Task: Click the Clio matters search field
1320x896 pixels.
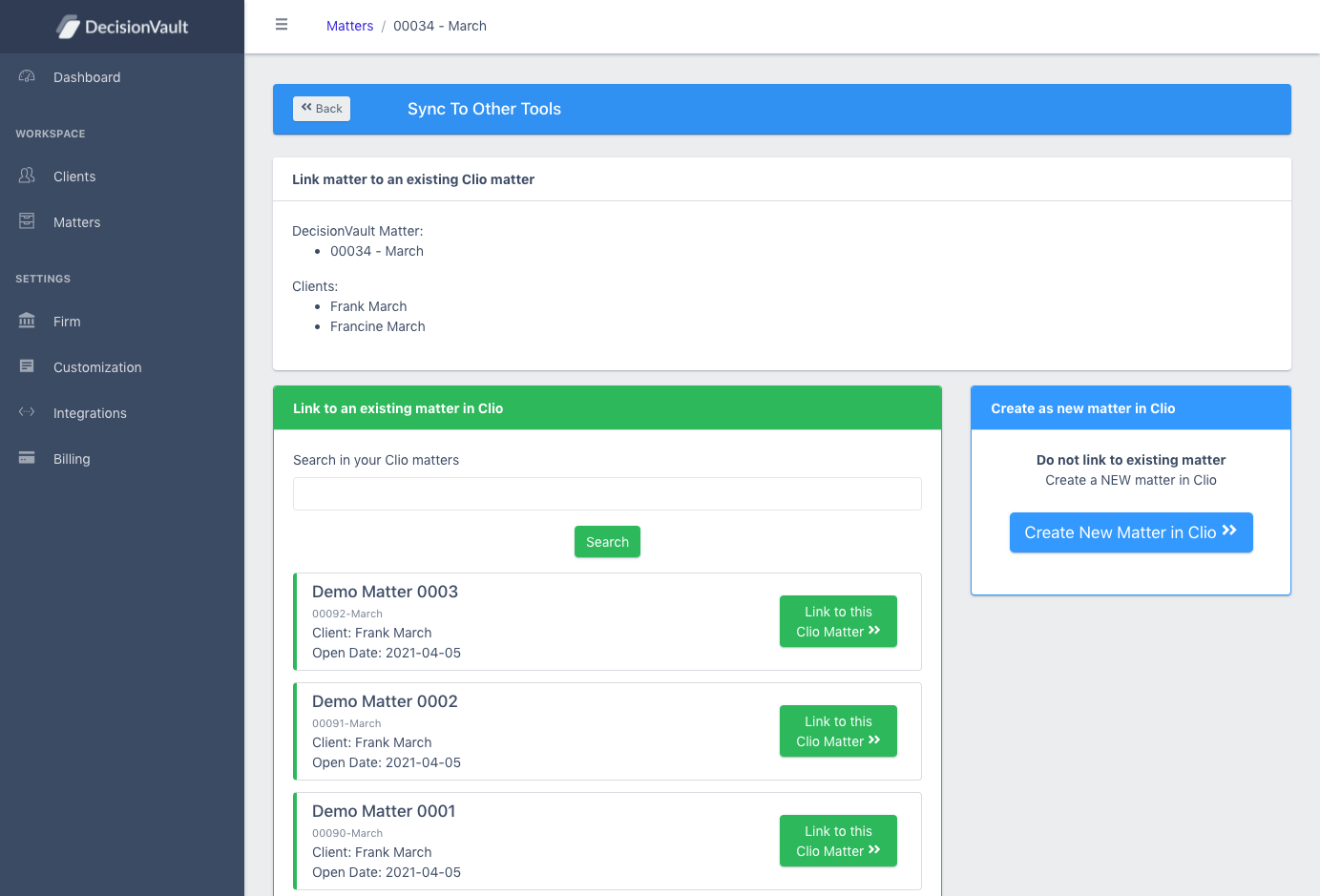Action: click(x=607, y=493)
